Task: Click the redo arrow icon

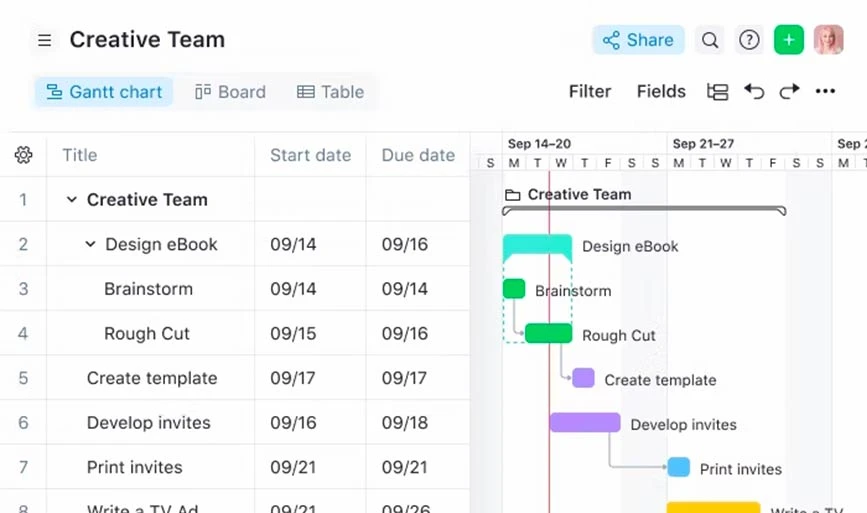Action: click(790, 92)
